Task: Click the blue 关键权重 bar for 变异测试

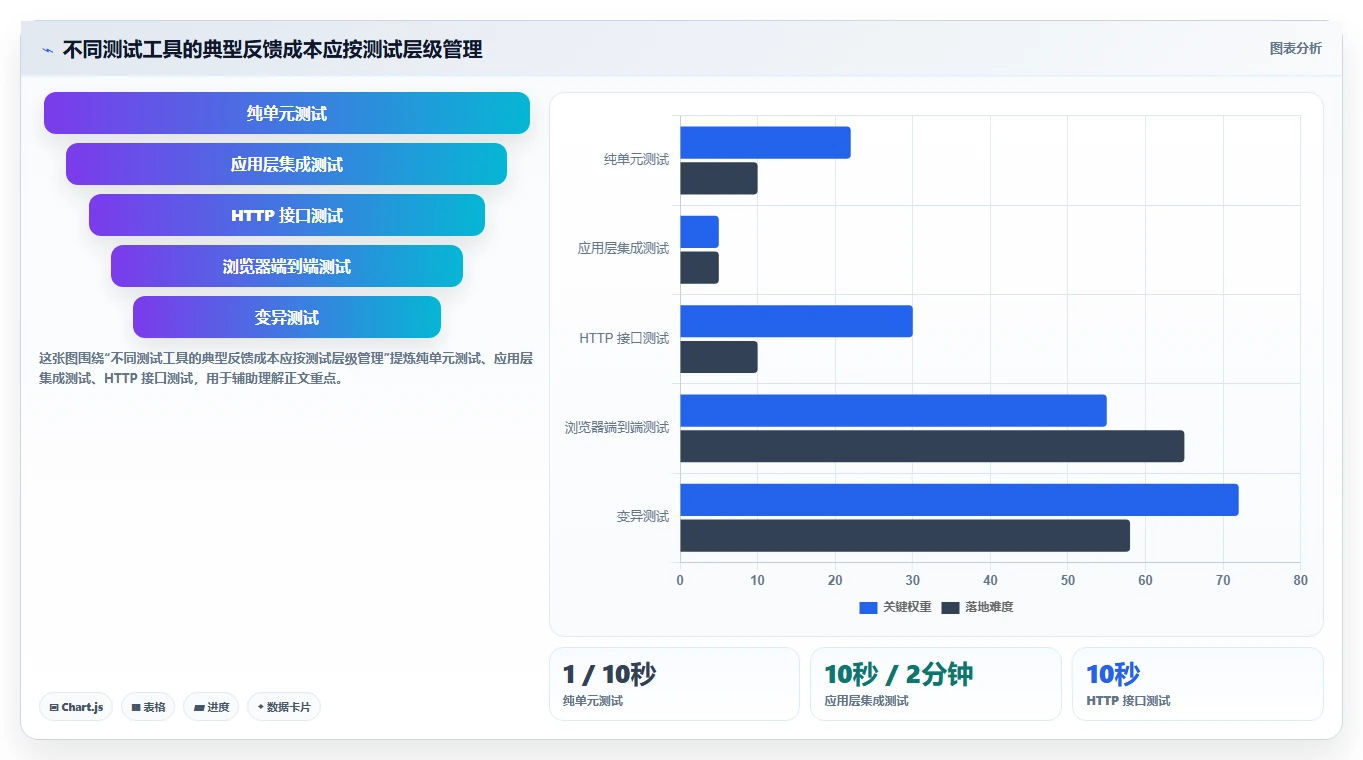Action: click(x=959, y=500)
